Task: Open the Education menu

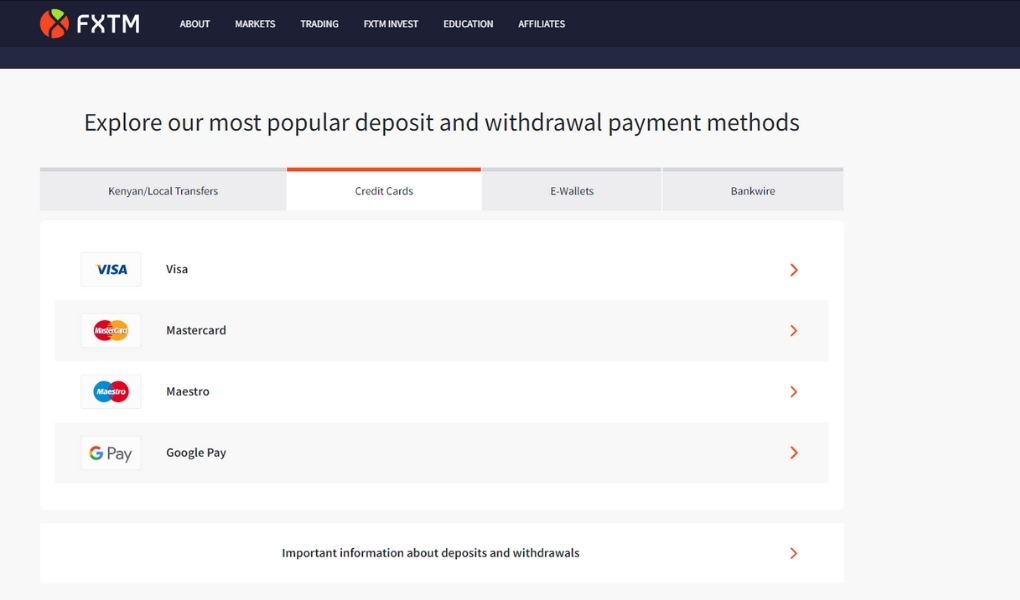Action: tap(468, 24)
